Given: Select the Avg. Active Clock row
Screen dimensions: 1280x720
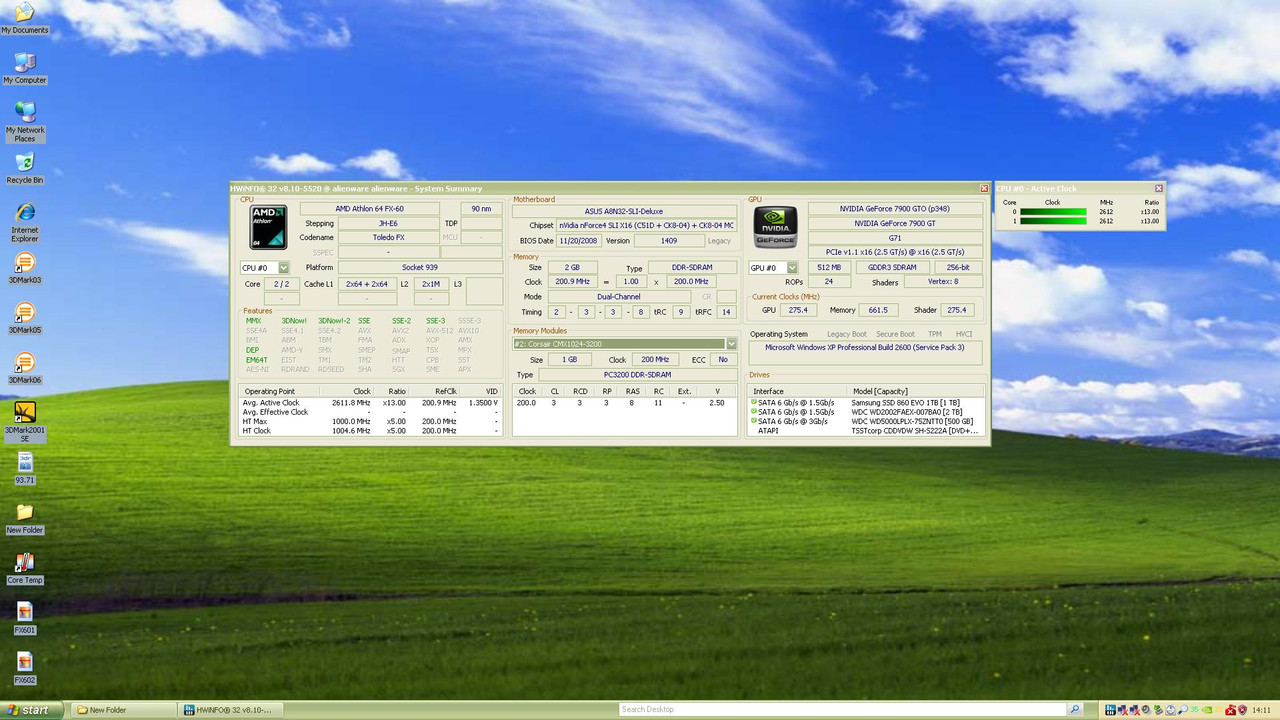Looking at the screenshot, I should click(x=371, y=402).
